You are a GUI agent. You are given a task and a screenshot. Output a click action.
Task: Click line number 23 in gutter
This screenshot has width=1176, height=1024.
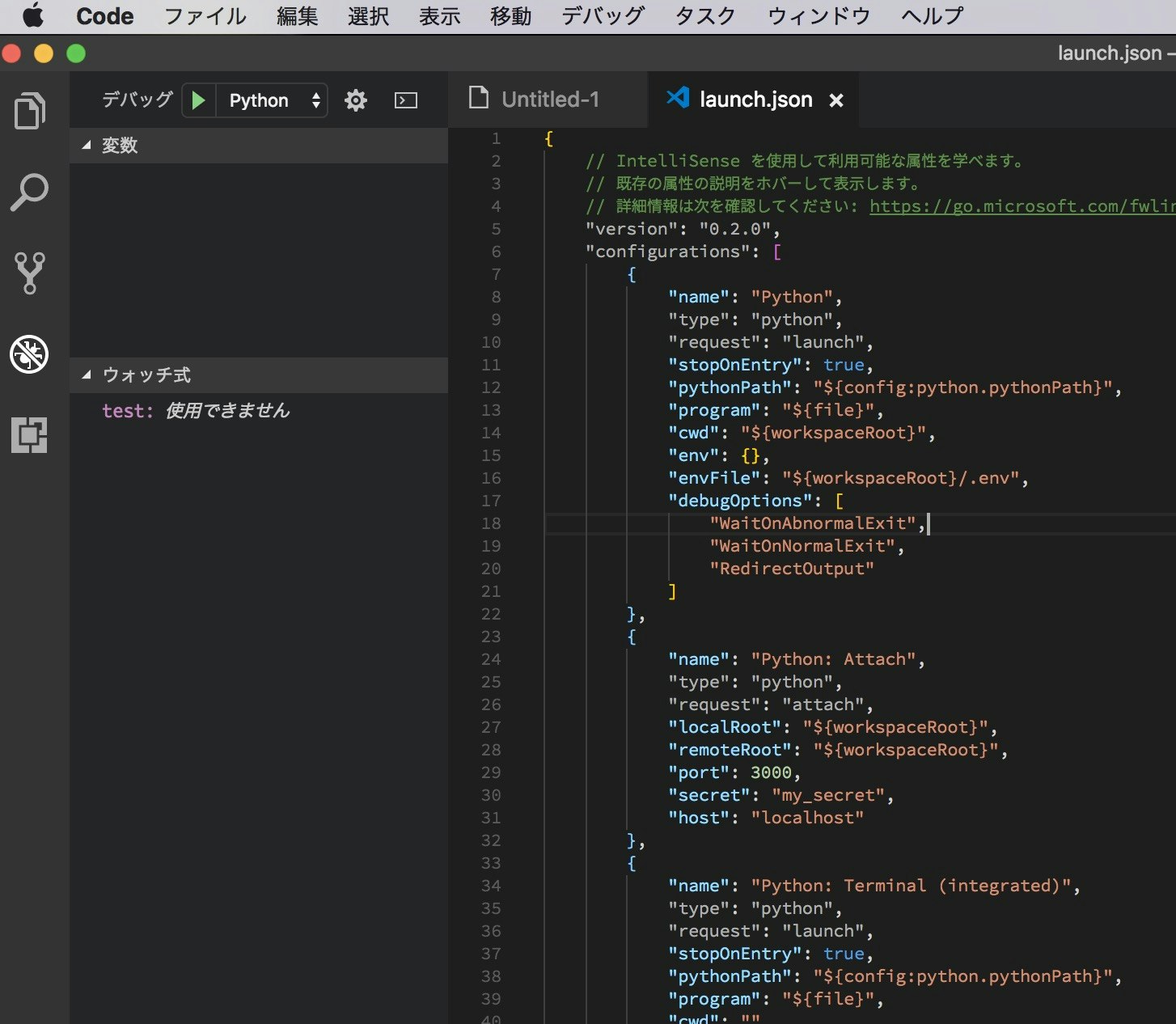point(492,637)
